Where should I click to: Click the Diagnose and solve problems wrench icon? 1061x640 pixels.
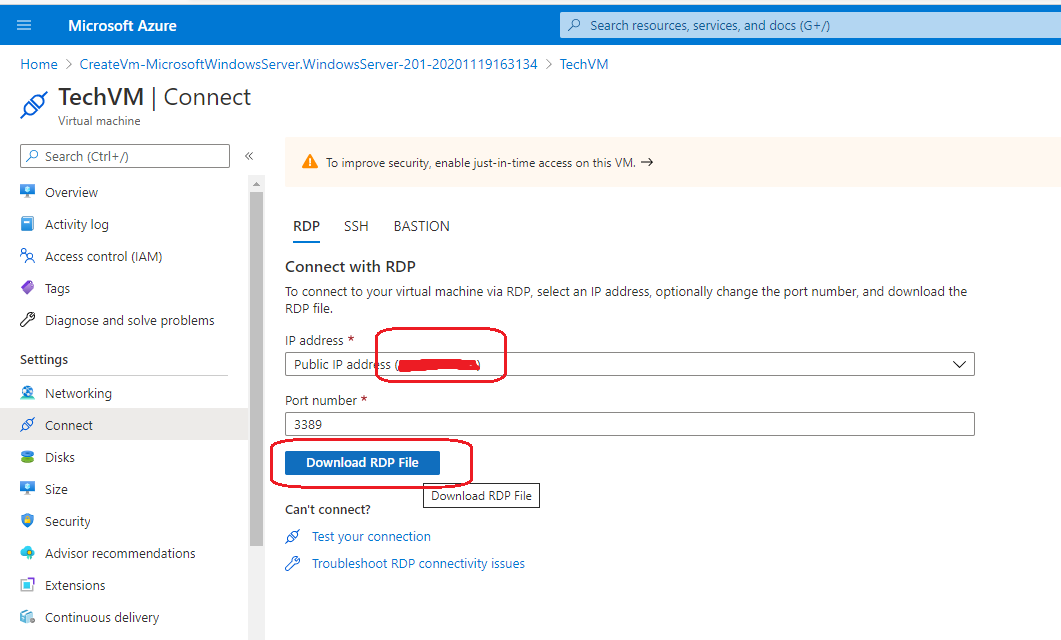pos(27,319)
